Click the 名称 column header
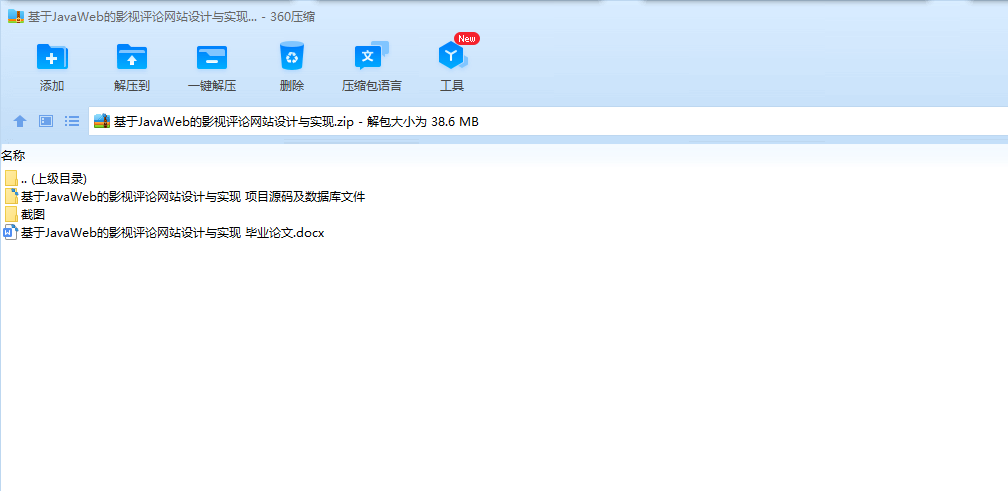The height and width of the screenshot is (491, 1008). 13,155
